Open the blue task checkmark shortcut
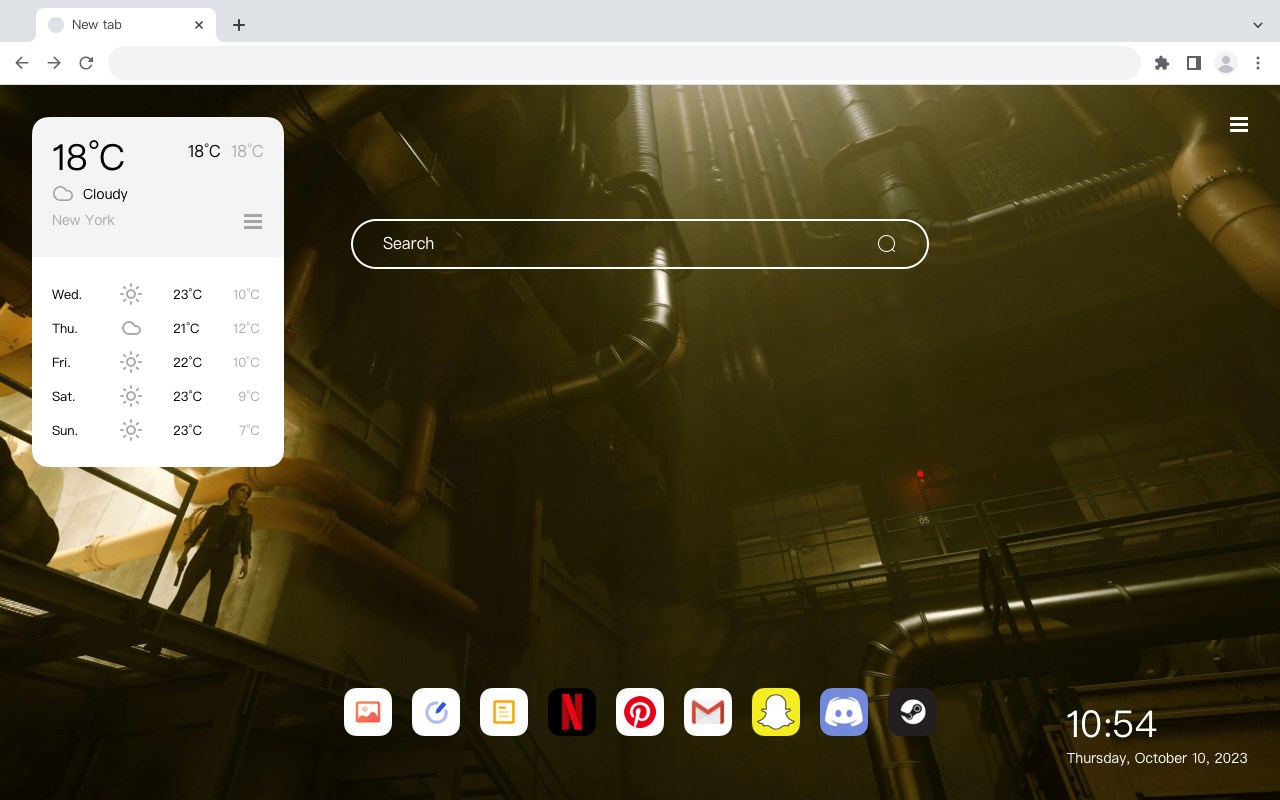 [436, 712]
